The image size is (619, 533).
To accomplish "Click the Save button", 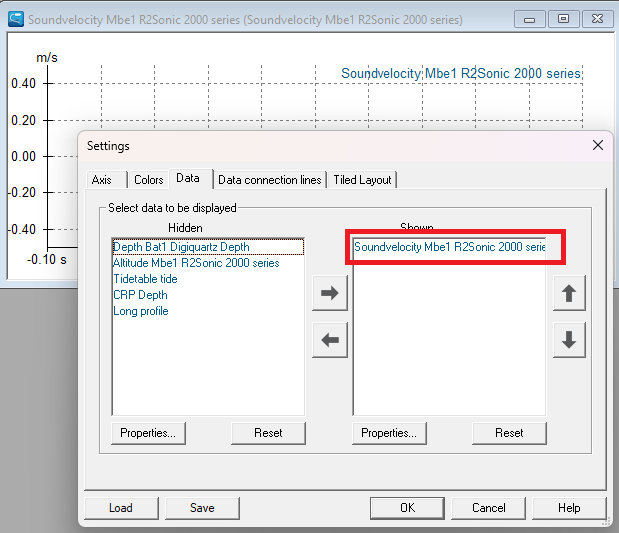I will 202,508.
